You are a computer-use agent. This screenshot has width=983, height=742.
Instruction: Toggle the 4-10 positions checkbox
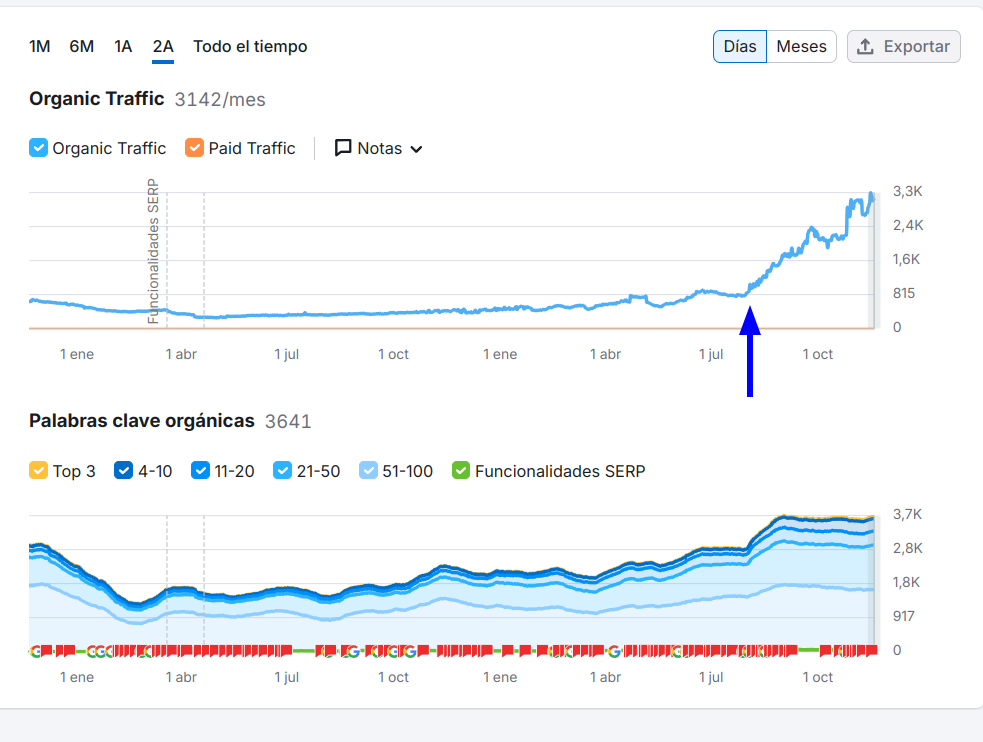[x=125, y=471]
